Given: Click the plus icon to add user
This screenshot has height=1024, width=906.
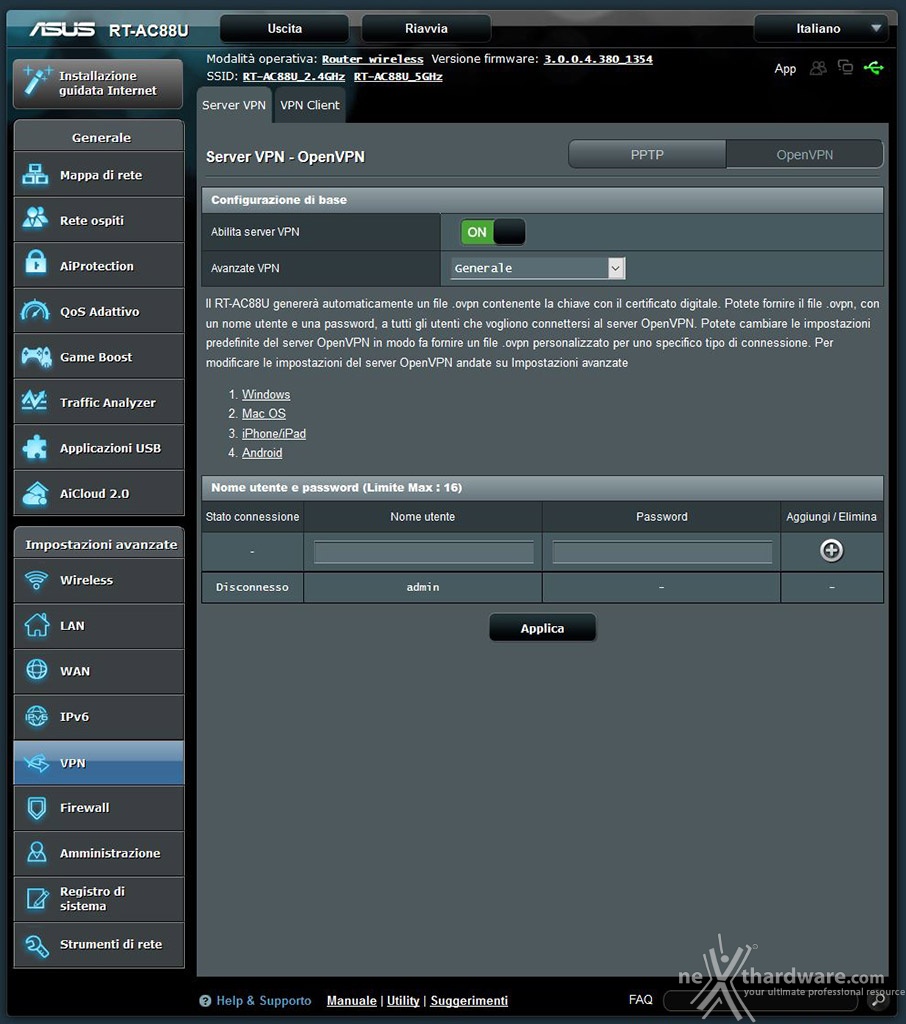Looking at the screenshot, I should pyautogui.click(x=832, y=551).
